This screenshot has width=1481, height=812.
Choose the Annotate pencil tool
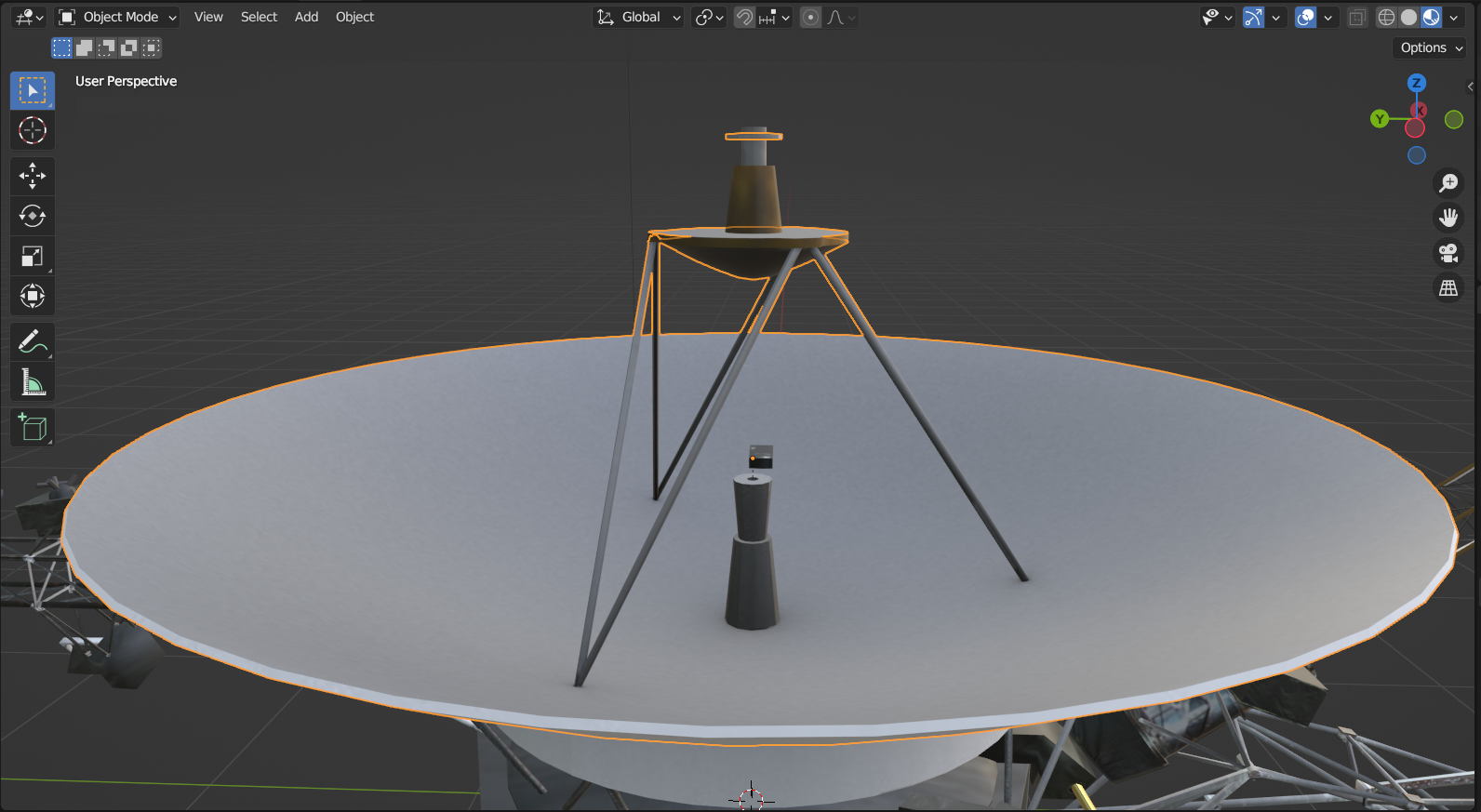pos(33,342)
